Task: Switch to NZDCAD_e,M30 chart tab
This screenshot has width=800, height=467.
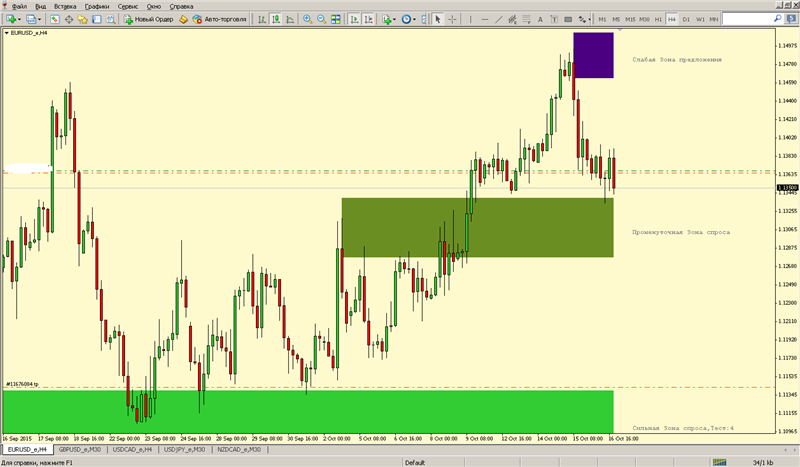Action: coord(239,450)
